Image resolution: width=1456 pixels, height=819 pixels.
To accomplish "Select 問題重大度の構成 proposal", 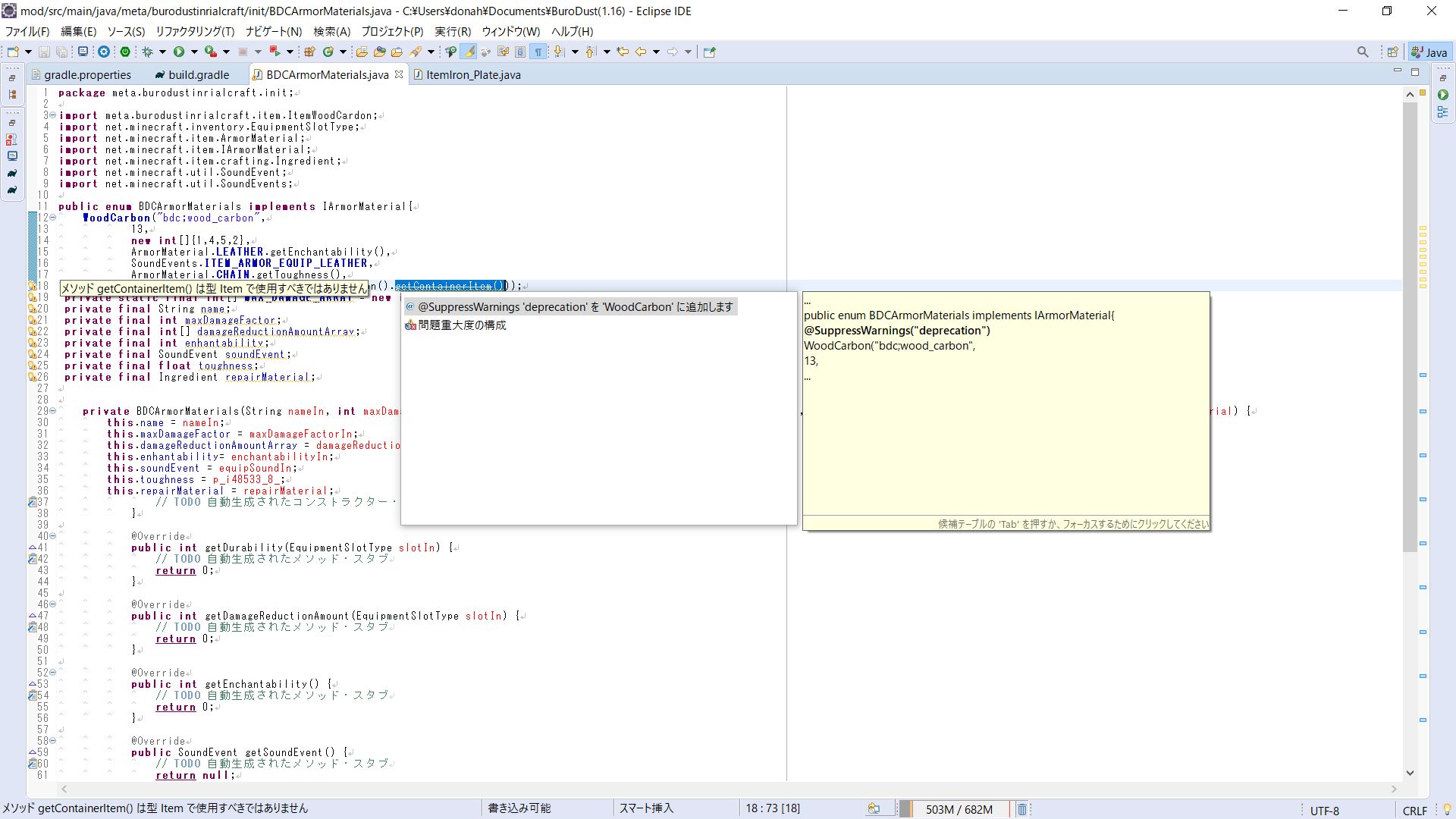I will tap(462, 325).
